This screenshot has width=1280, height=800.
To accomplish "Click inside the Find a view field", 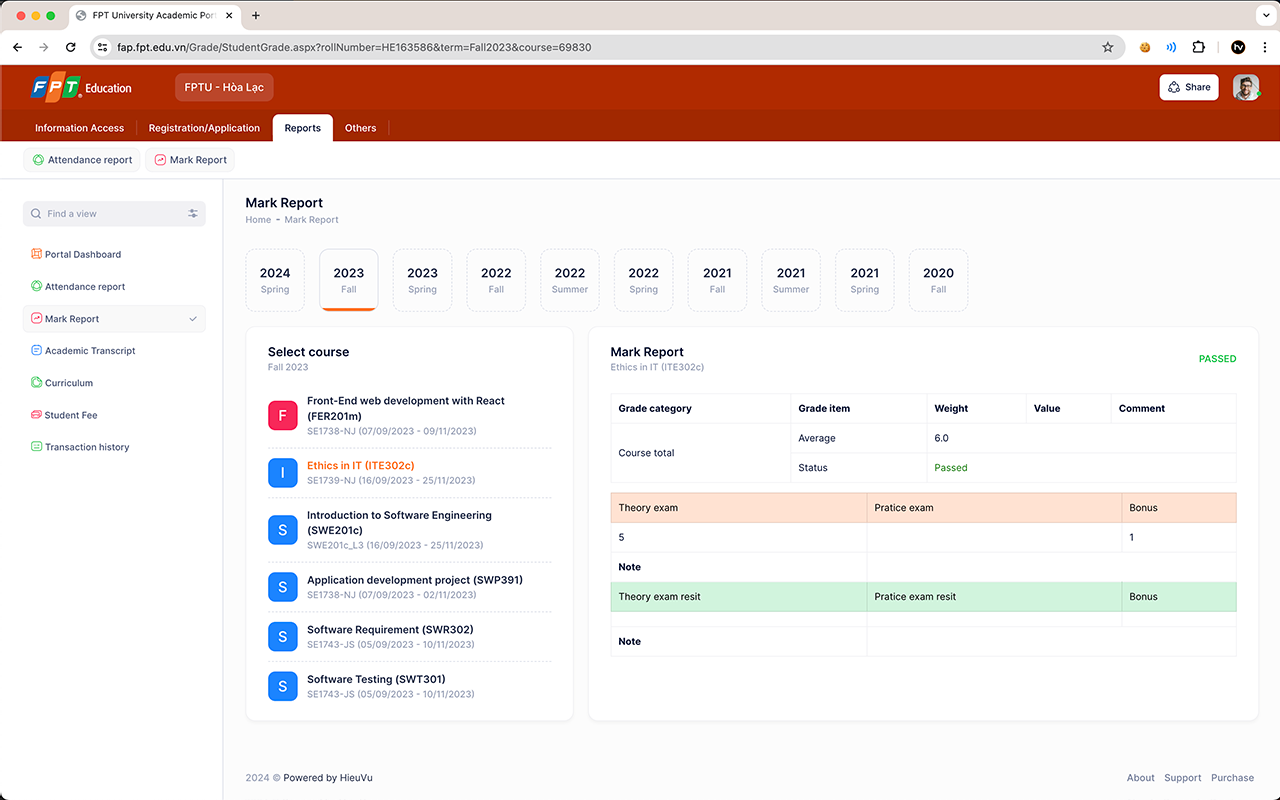I will [114, 214].
